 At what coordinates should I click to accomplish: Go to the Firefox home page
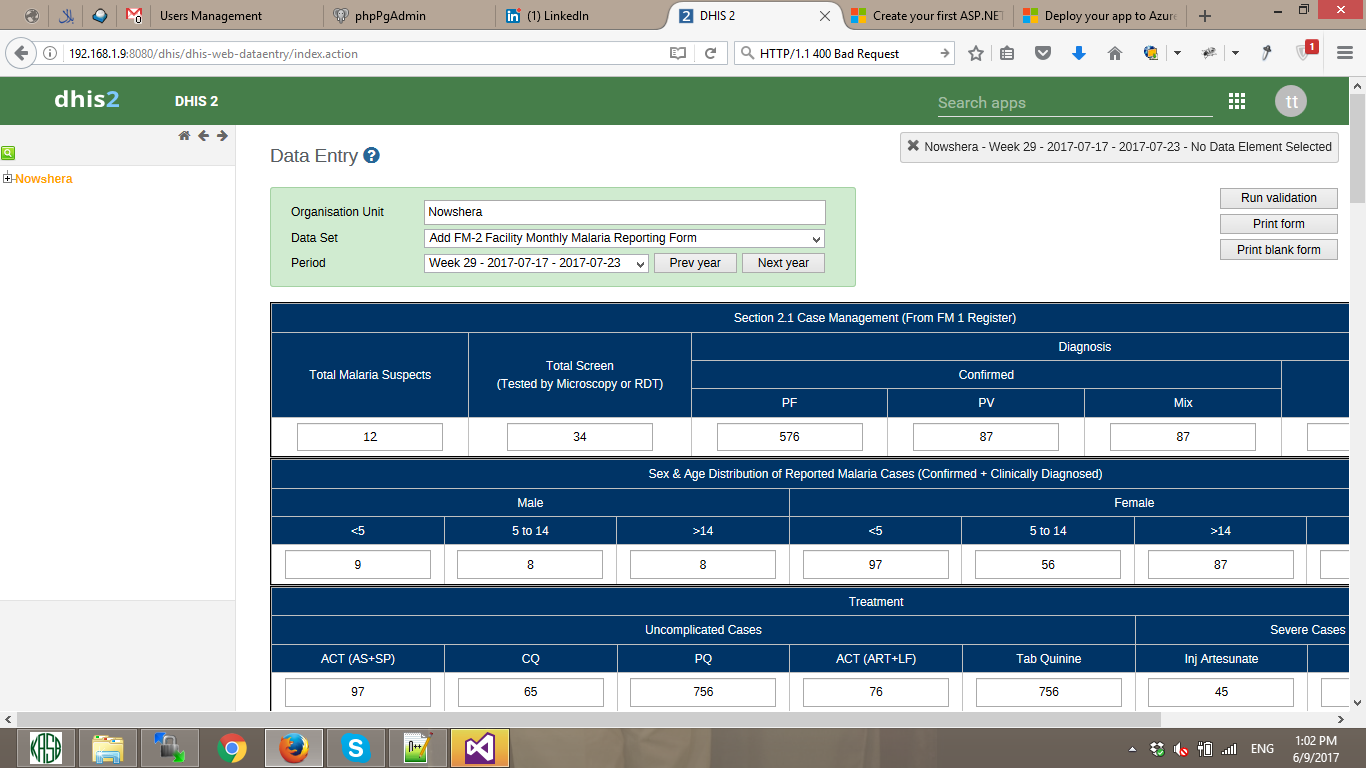1115,54
